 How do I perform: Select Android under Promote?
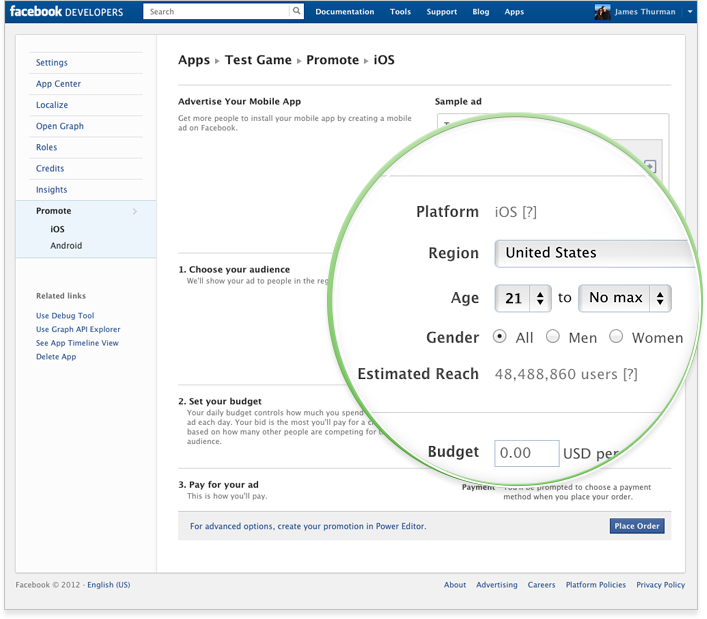coord(66,246)
